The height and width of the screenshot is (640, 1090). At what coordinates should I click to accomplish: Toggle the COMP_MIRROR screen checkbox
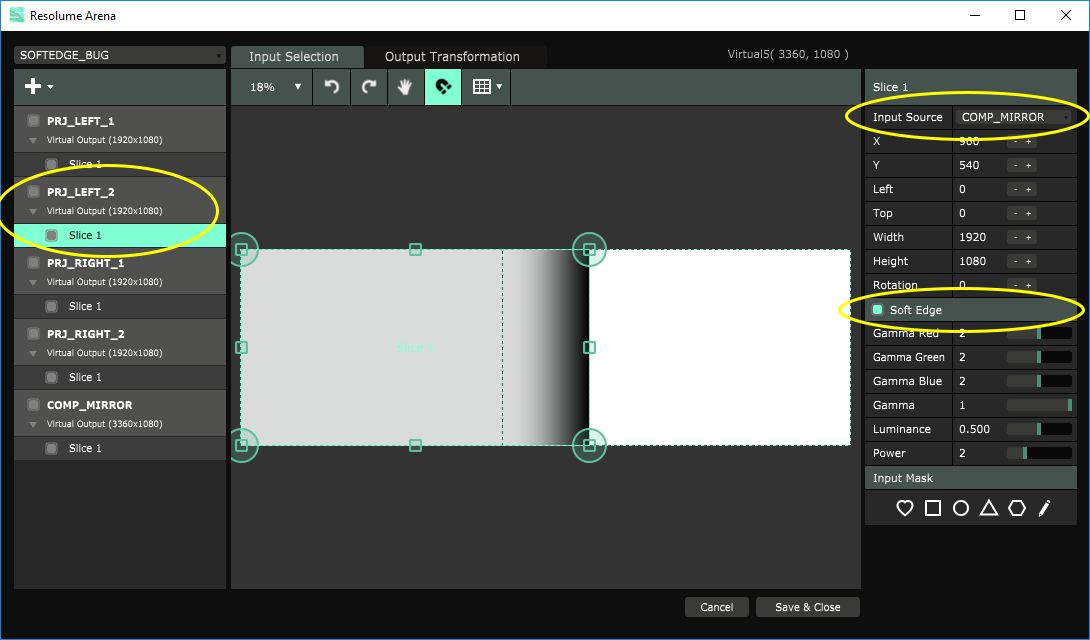pos(33,405)
